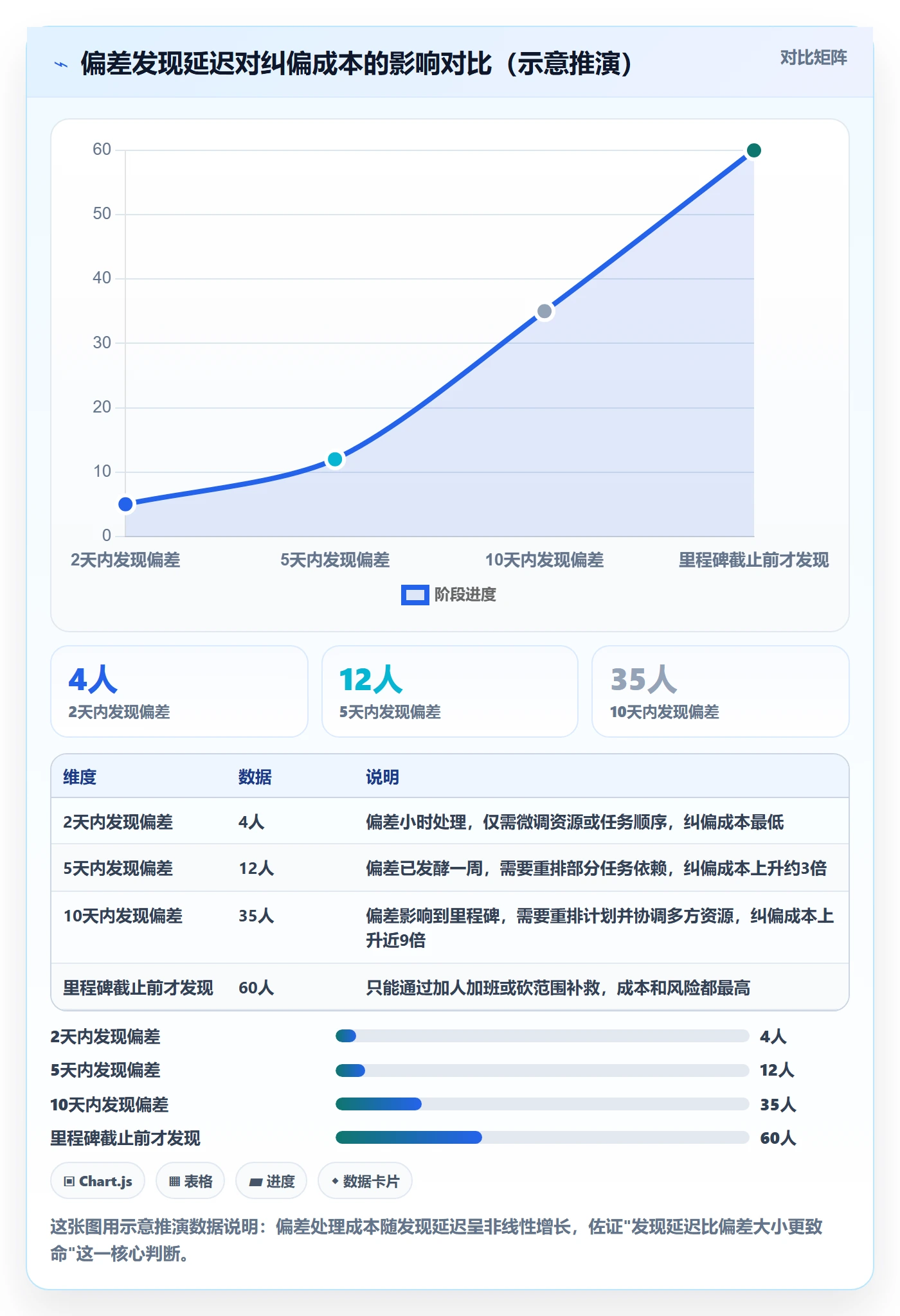
Task: Click table cell 12人
Action: (x=256, y=868)
